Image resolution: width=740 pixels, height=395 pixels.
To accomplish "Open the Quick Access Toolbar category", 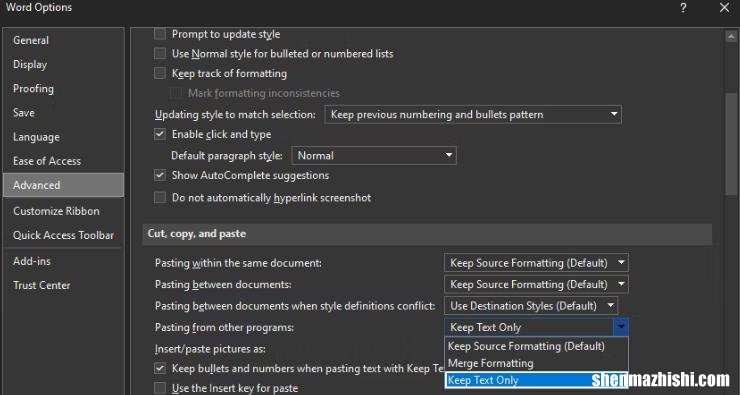I will point(63,235).
